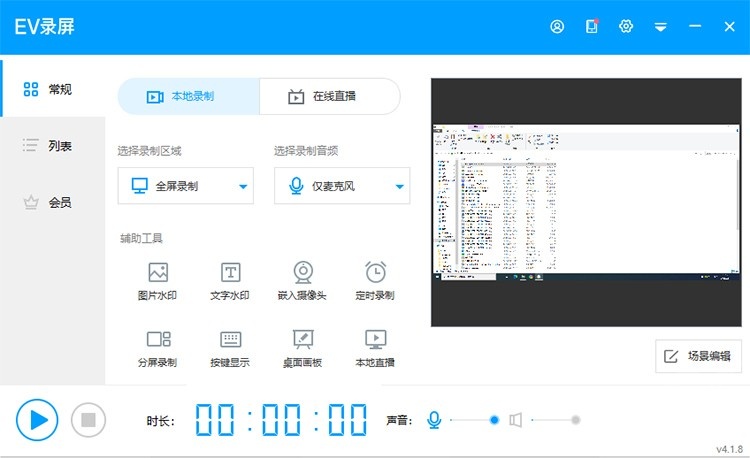Open settings gear in title bar

point(626,26)
